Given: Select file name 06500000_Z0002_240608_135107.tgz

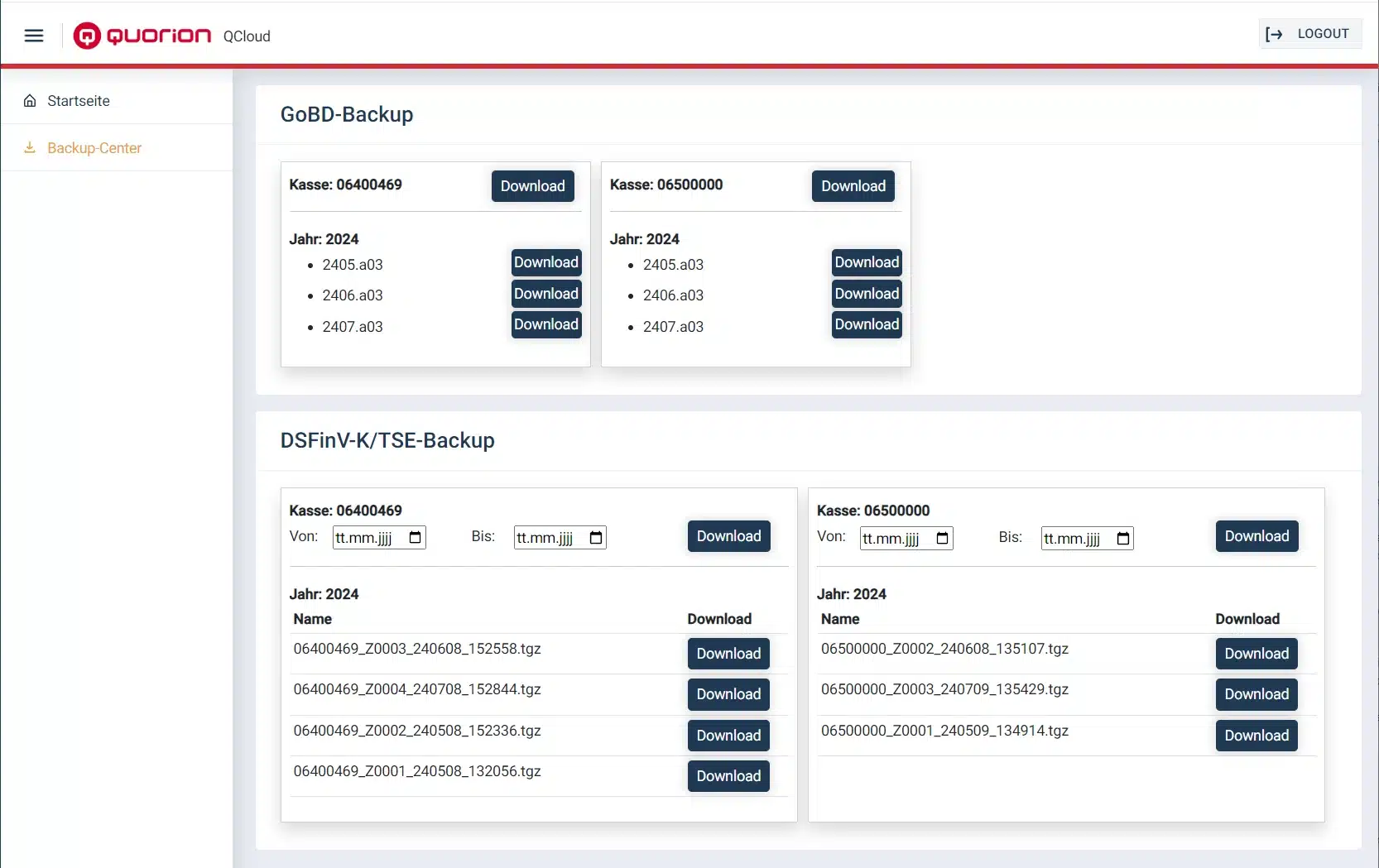Looking at the screenshot, I should pyautogui.click(x=944, y=649).
